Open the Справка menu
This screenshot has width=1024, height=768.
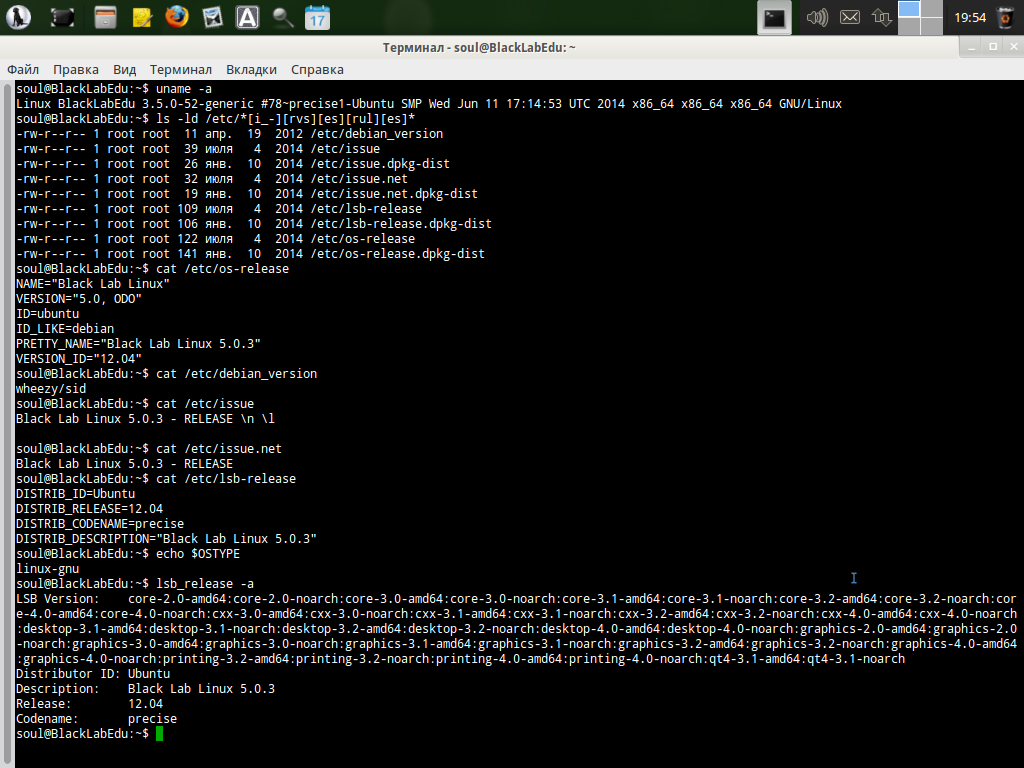coord(317,69)
